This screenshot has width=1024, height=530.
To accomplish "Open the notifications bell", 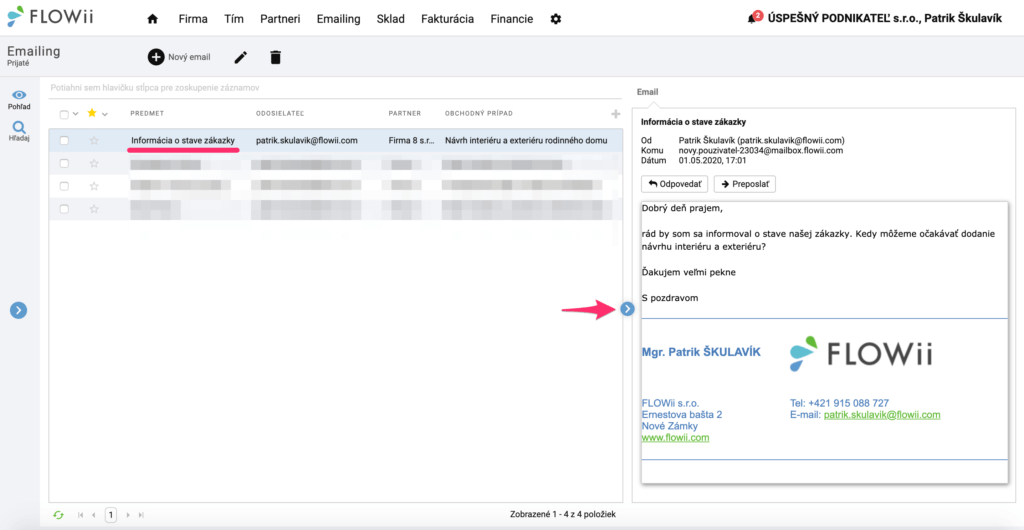I will point(752,18).
